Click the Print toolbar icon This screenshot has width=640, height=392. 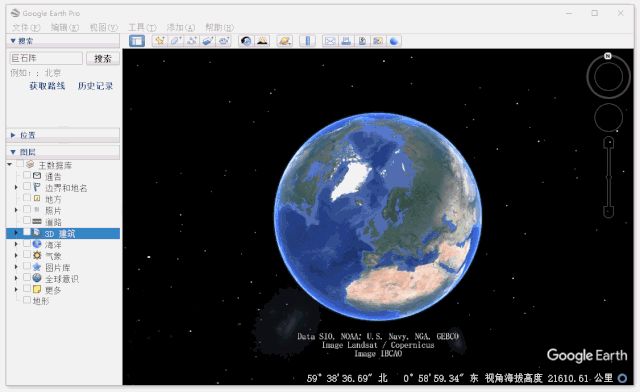(346, 41)
